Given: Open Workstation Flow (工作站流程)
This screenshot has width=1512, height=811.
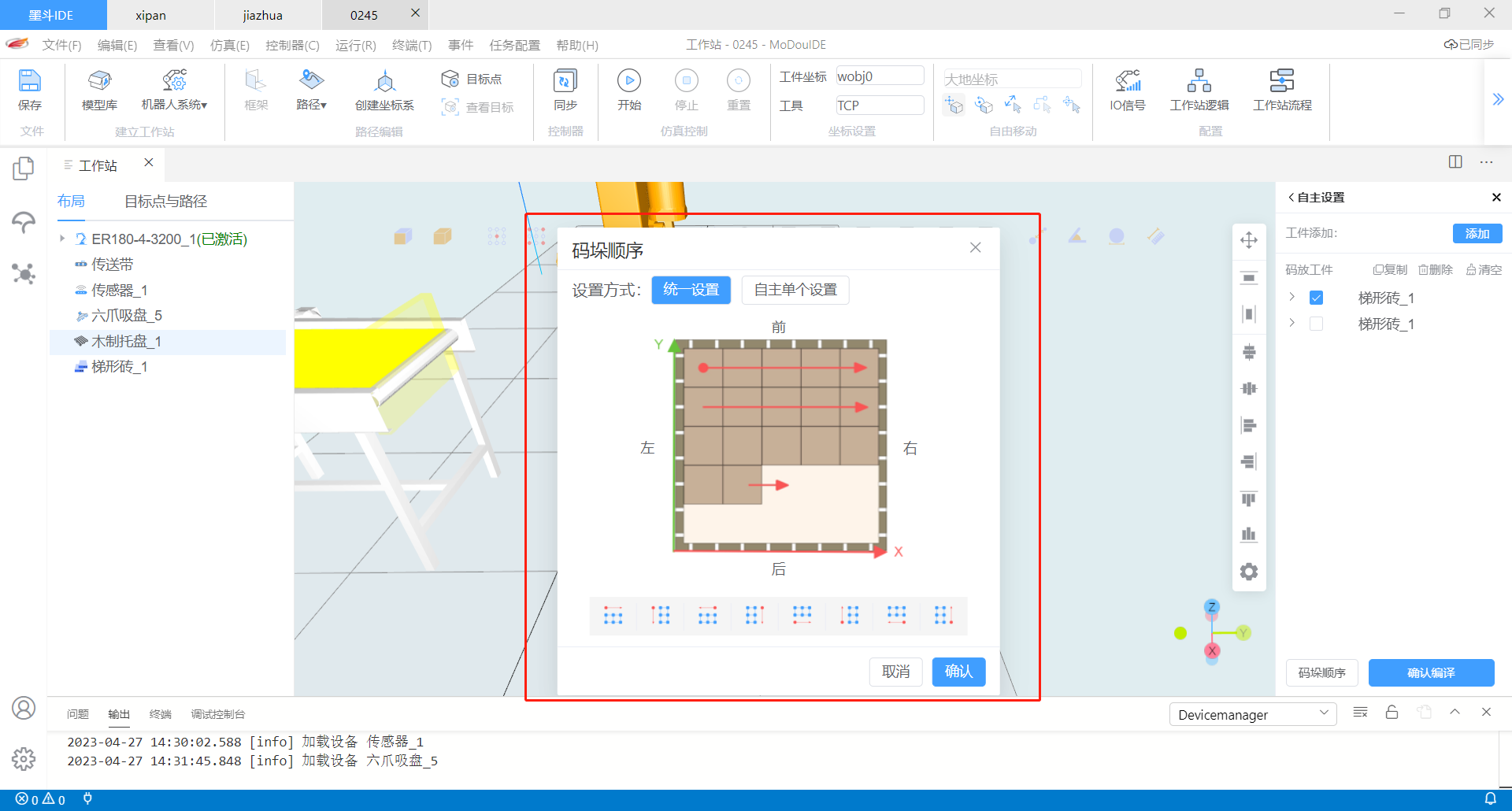Looking at the screenshot, I should [x=1281, y=81].
